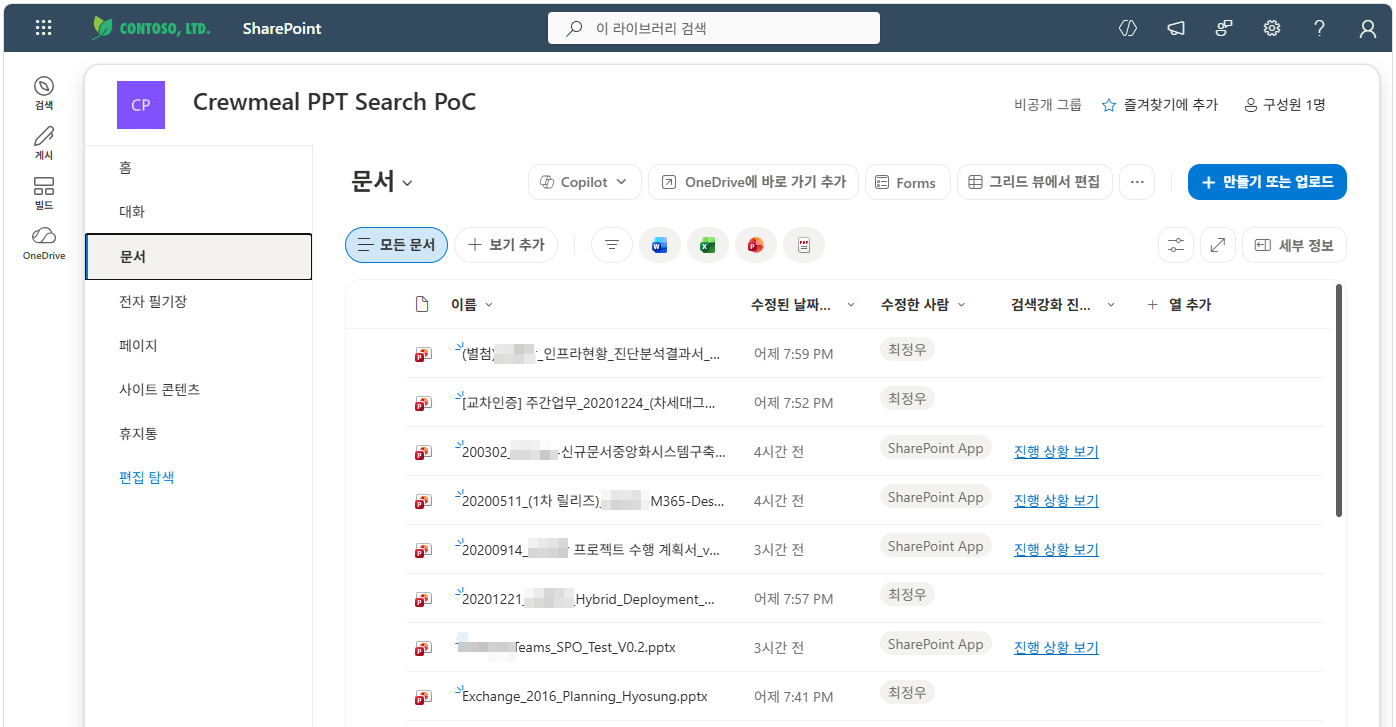This screenshot has height=727, width=1396.
Task: Click 진행 상황 보기 link for Teams_SPO_Test_V0.2.pptx
Action: [1056, 647]
